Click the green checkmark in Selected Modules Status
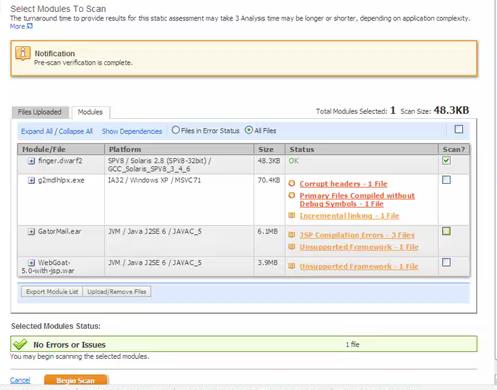 pos(20,344)
